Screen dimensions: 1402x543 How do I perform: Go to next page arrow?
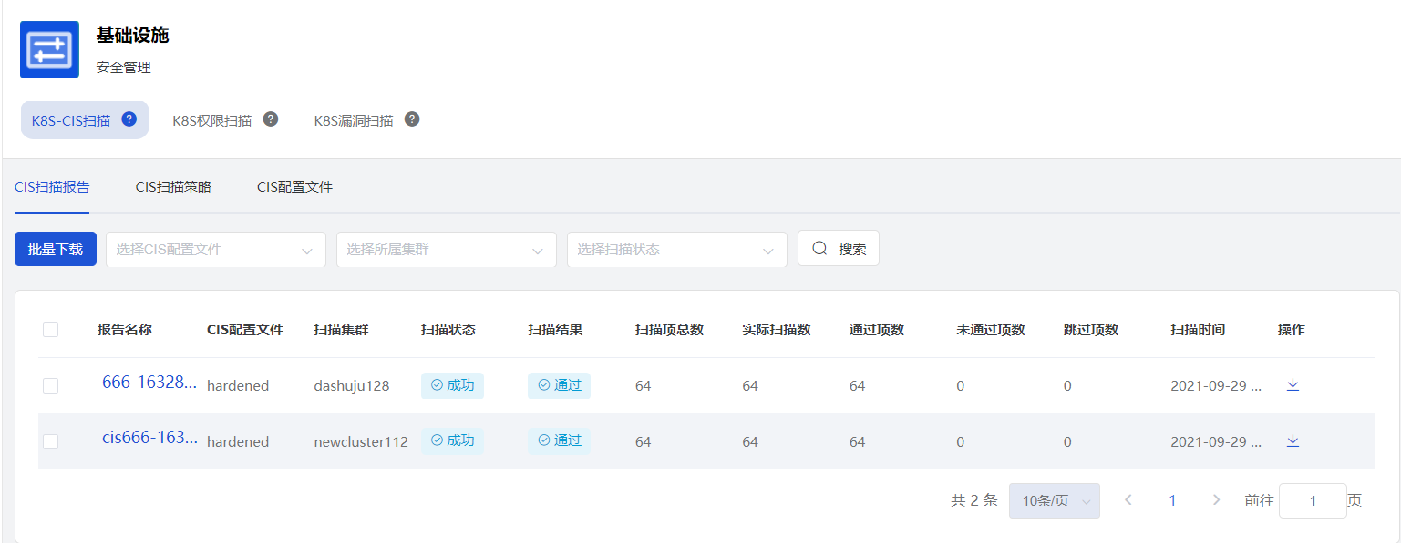click(1216, 500)
